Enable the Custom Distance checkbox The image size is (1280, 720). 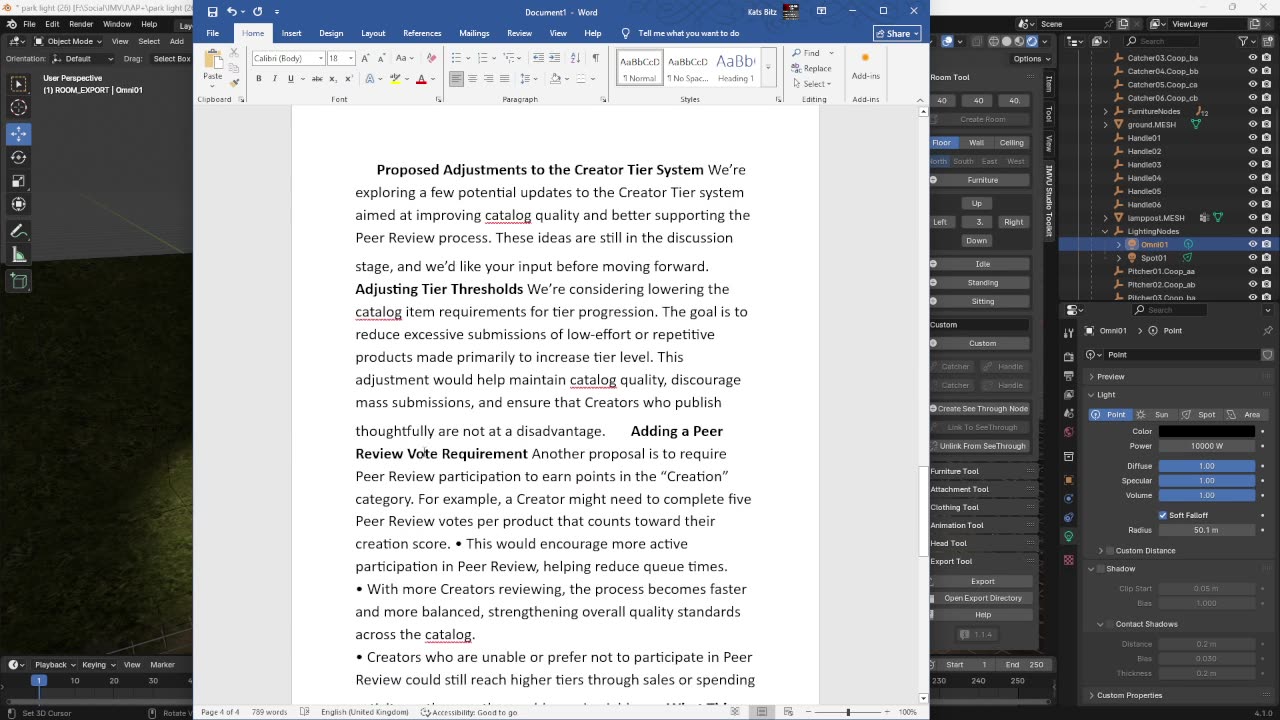[1110, 551]
